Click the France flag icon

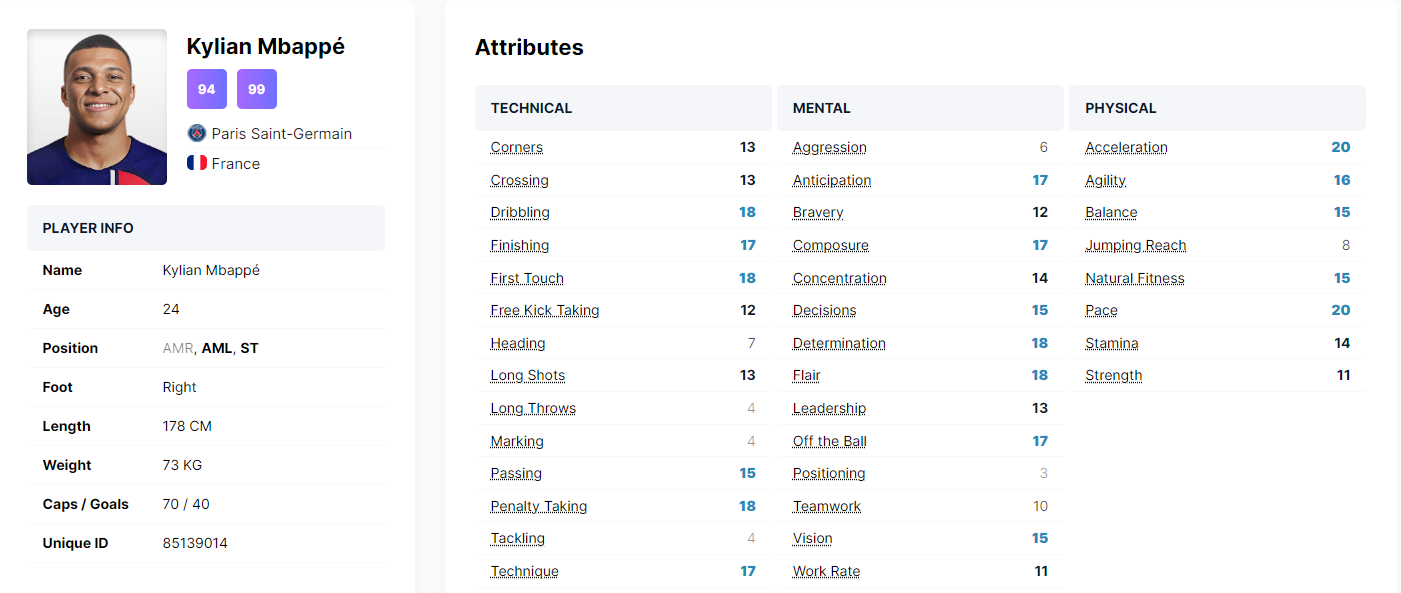tap(197, 163)
